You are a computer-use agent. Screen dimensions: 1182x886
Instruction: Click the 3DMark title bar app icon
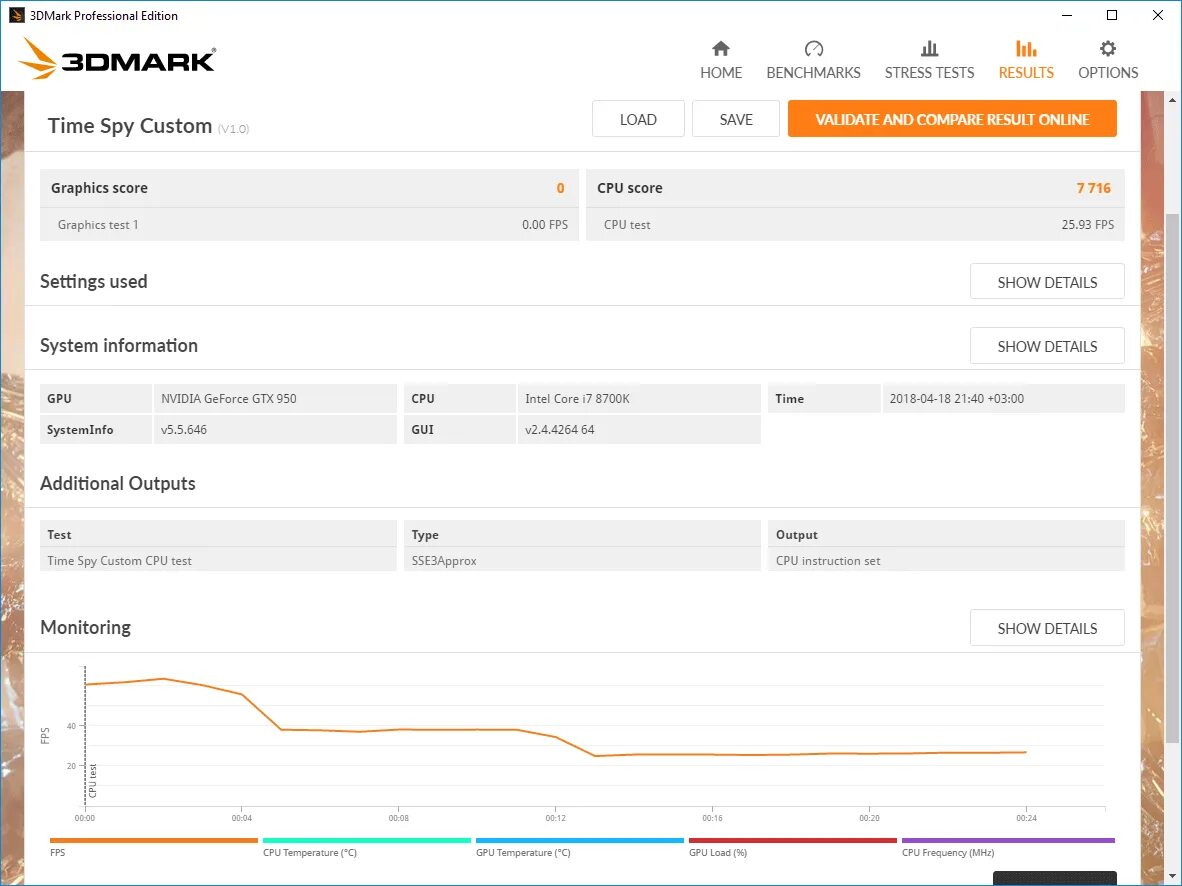click(x=16, y=15)
